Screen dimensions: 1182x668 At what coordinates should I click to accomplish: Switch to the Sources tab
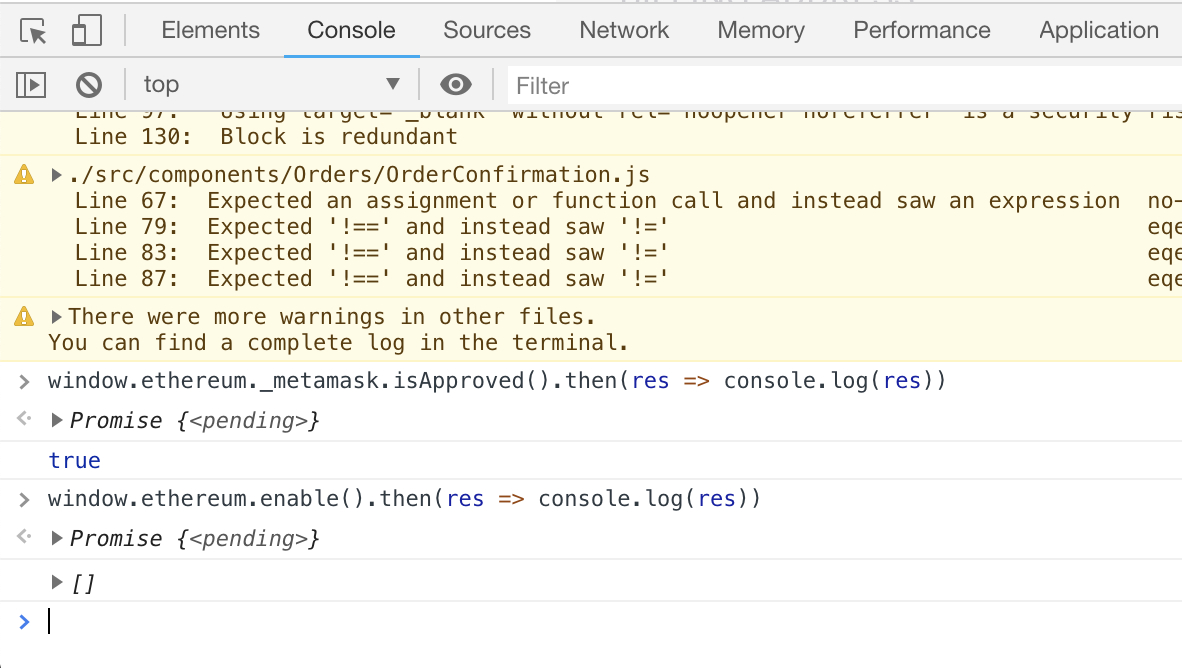coord(486,30)
